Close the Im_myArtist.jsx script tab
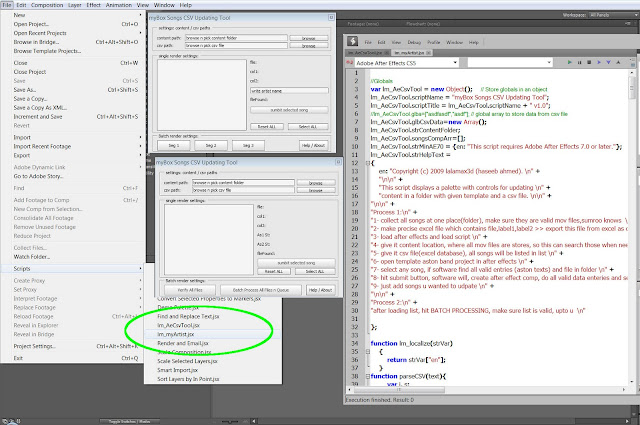Viewport: 640px width, 425px height. pyautogui.click(x=429, y=53)
